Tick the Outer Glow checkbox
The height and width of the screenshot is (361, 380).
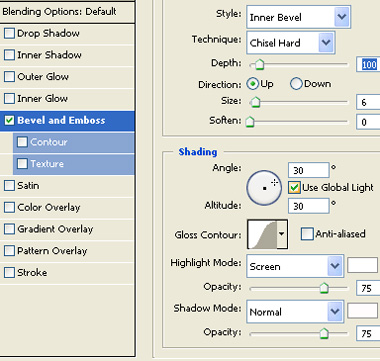point(9,77)
